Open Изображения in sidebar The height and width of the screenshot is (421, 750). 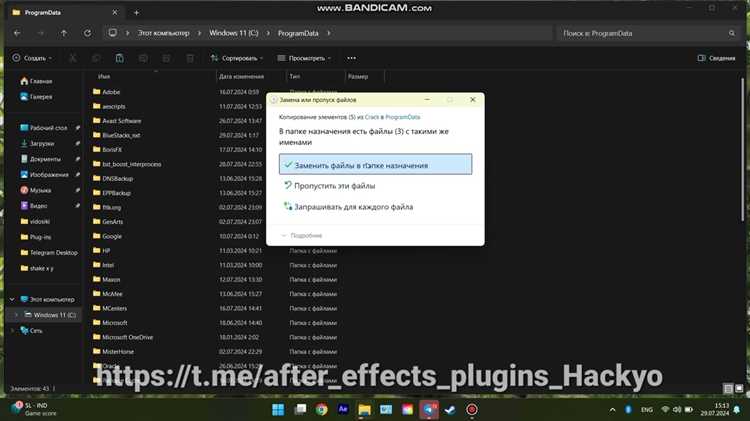click(x=45, y=175)
